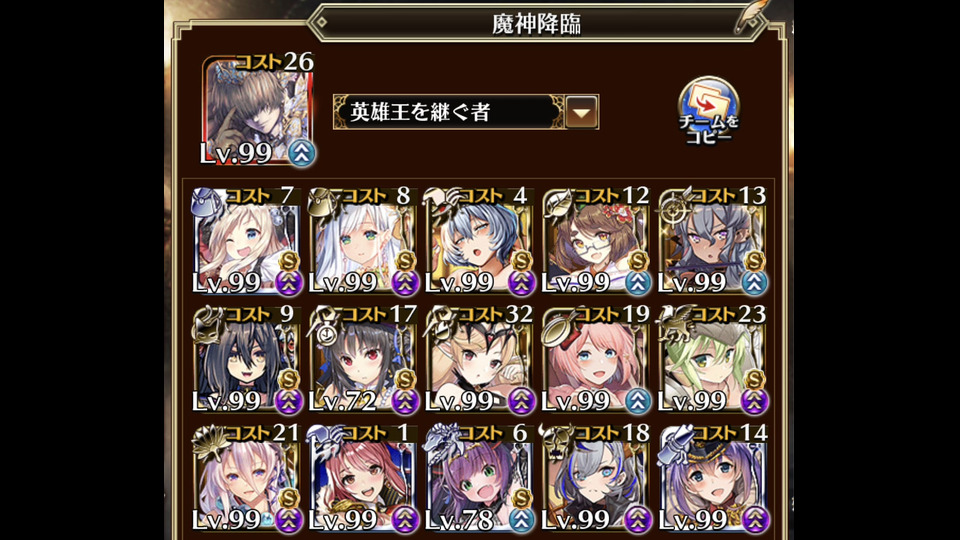This screenshot has height=540, width=960.
Task: Tap the blue awakening badge on leader unit
Action: pyautogui.click(x=301, y=153)
